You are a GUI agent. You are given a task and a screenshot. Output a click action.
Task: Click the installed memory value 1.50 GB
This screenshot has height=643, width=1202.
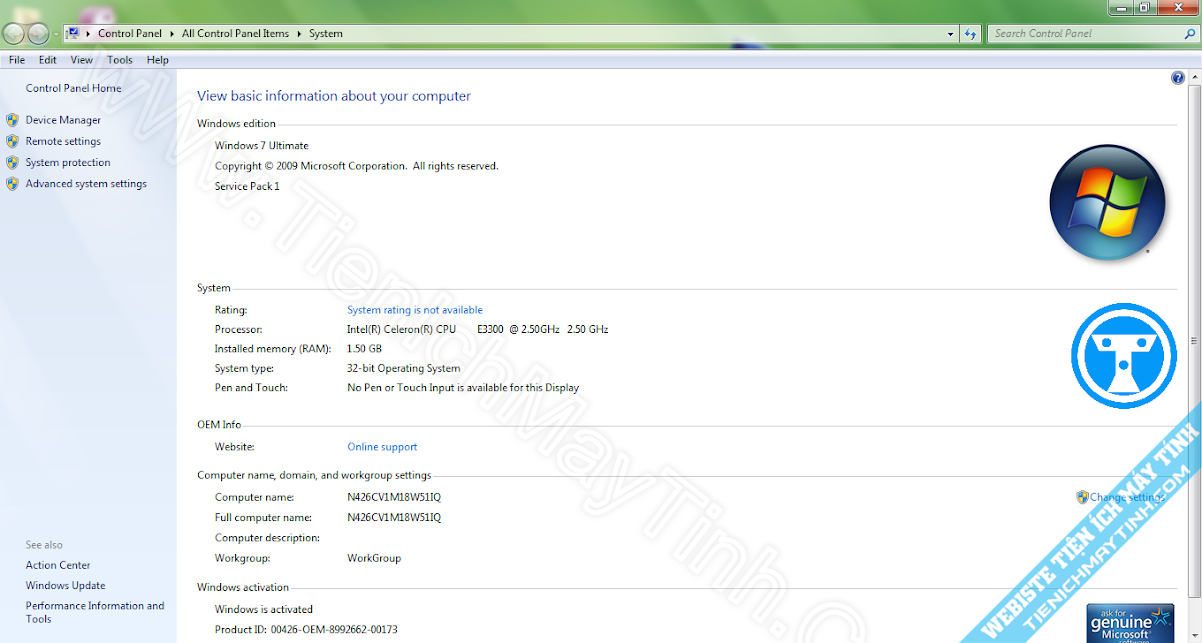pos(364,349)
